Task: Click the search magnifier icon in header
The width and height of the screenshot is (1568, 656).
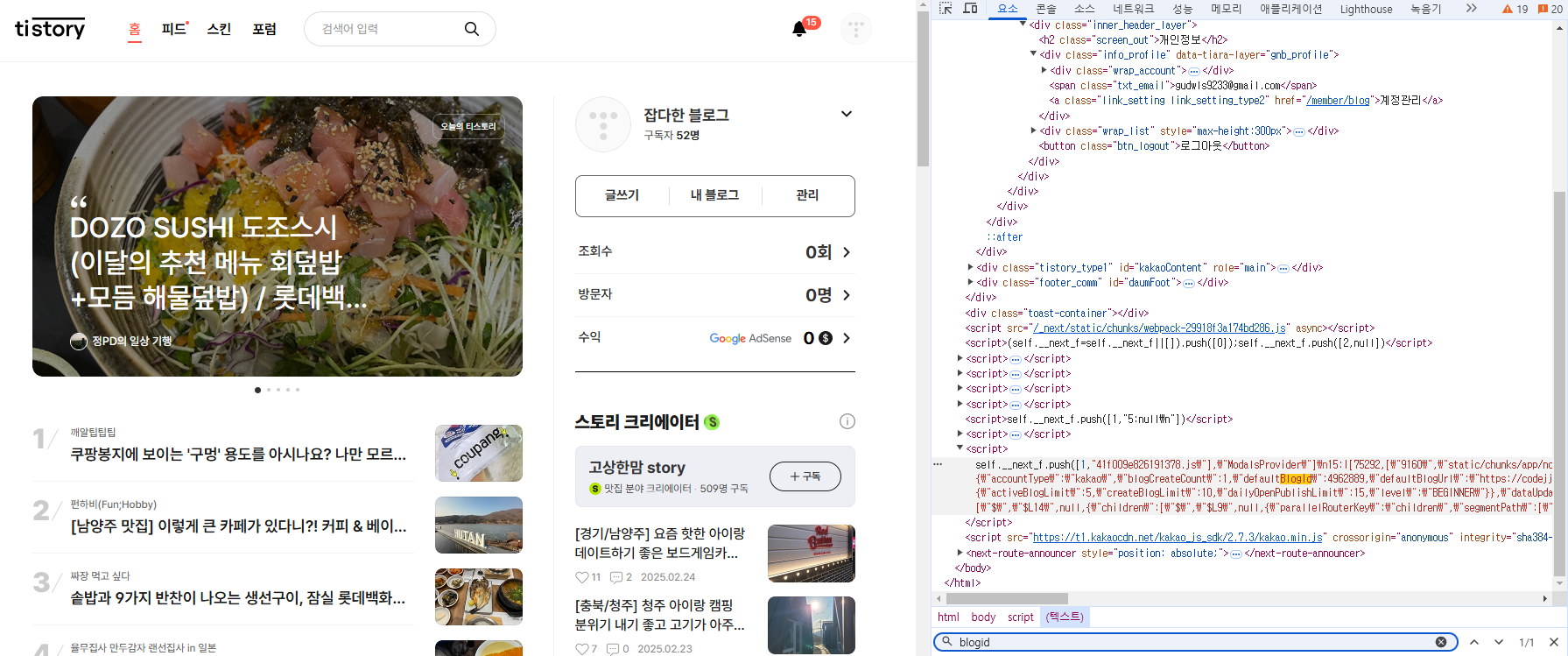Action: tap(472, 29)
